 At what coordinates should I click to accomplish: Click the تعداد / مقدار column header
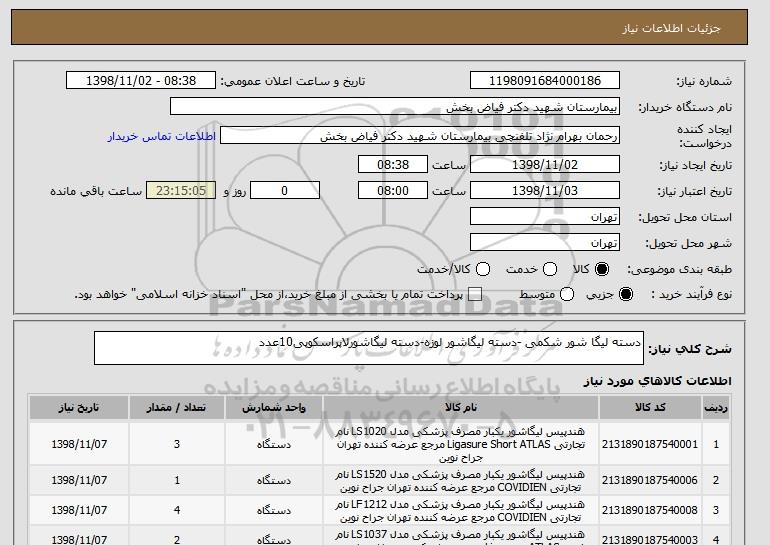[177, 408]
